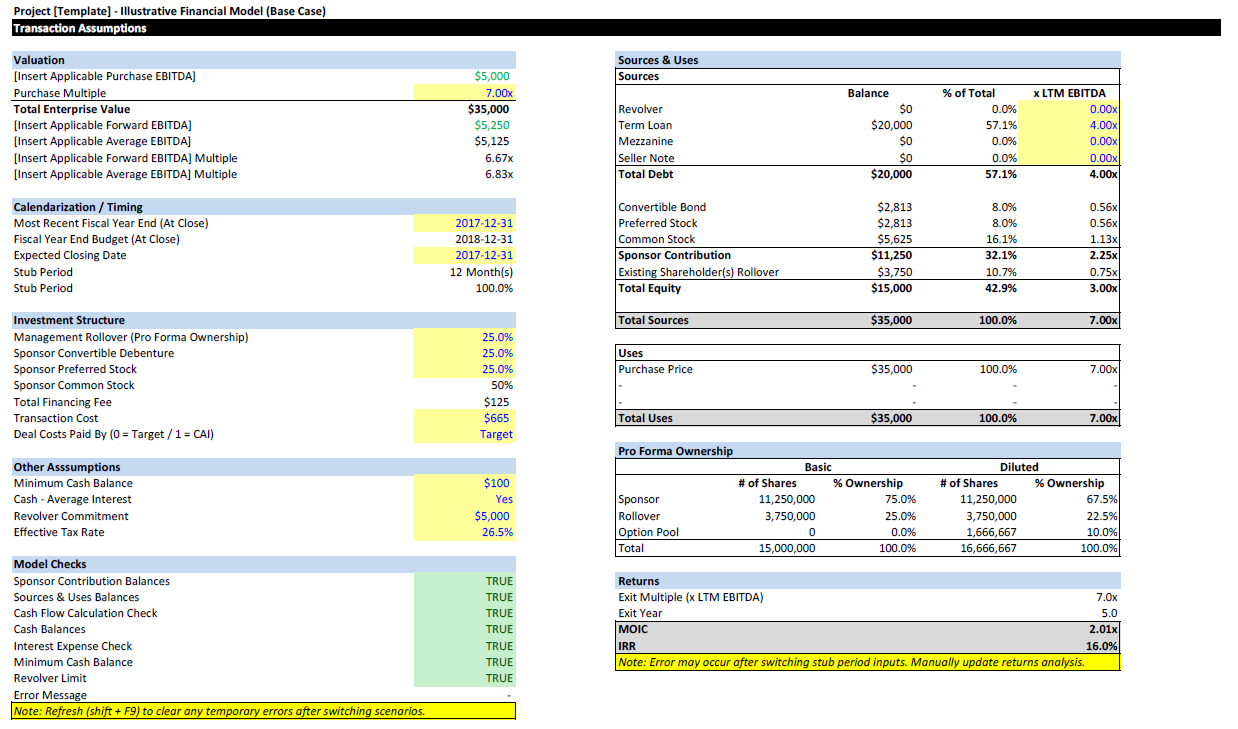Click the Exit Multiple 7.0x cell
The width and height of the screenshot is (1238, 729).
1106,597
